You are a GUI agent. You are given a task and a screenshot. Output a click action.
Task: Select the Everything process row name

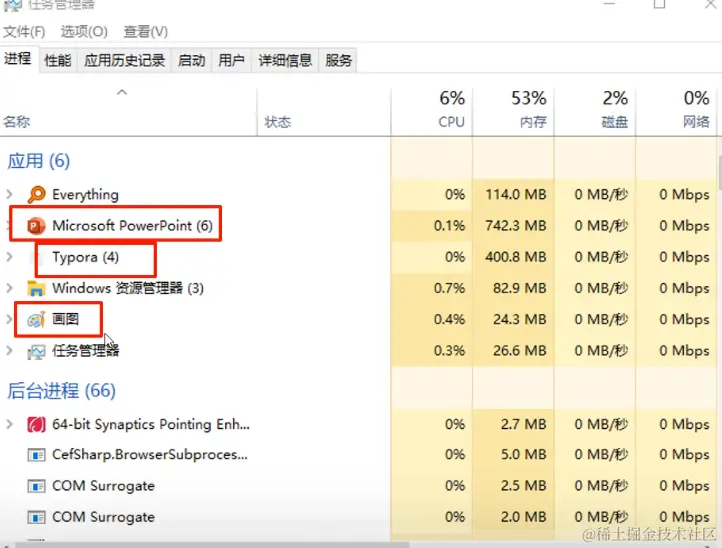(85, 195)
